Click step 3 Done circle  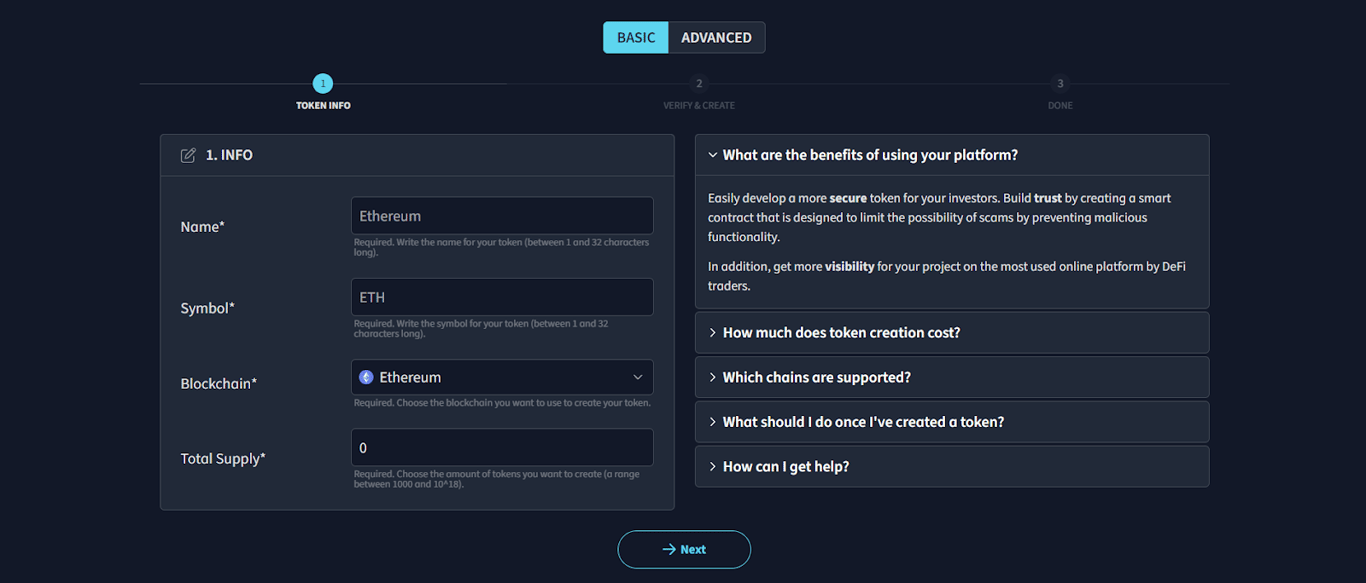click(1060, 84)
